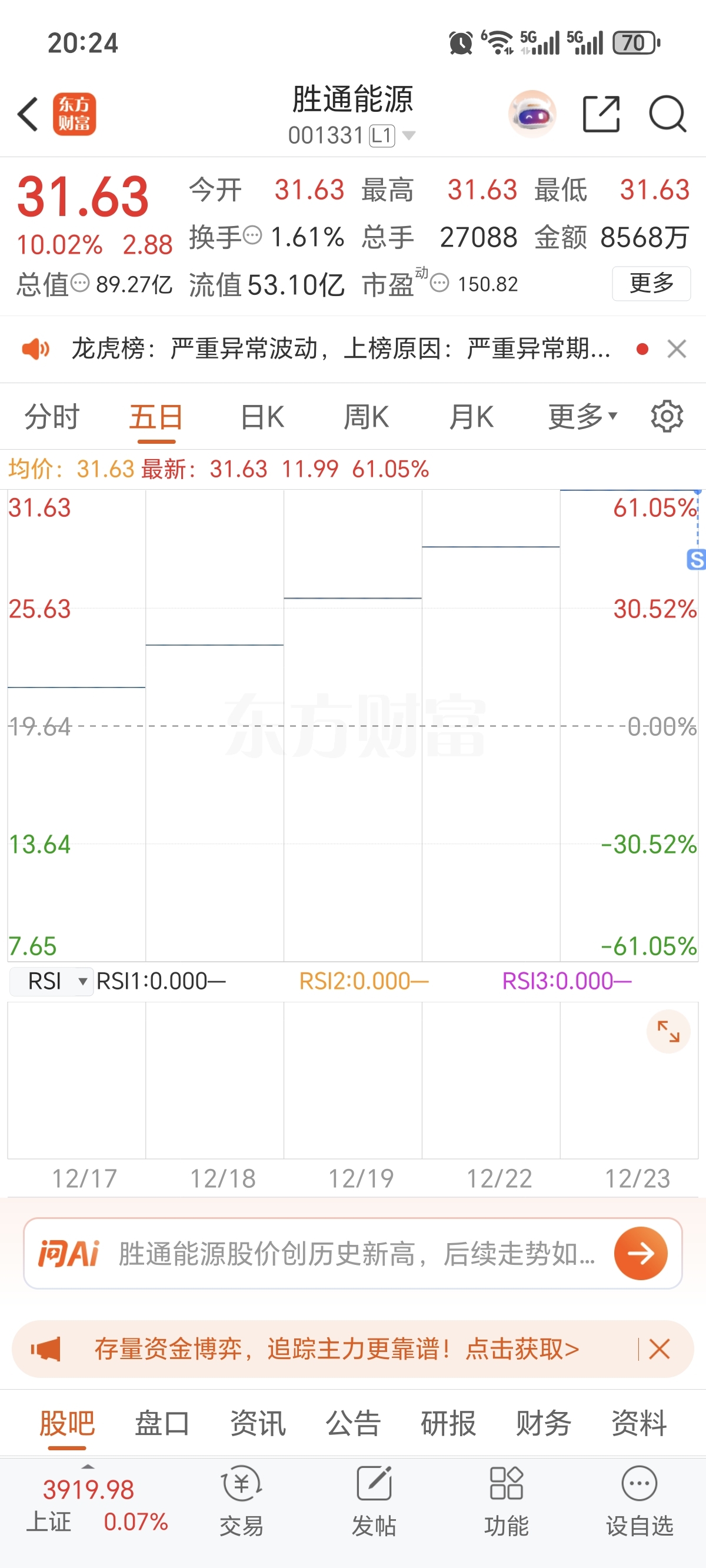This screenshot has height=1568, width=706.
Task: Select the 盘口 tab
Action: coord(162,1423)
